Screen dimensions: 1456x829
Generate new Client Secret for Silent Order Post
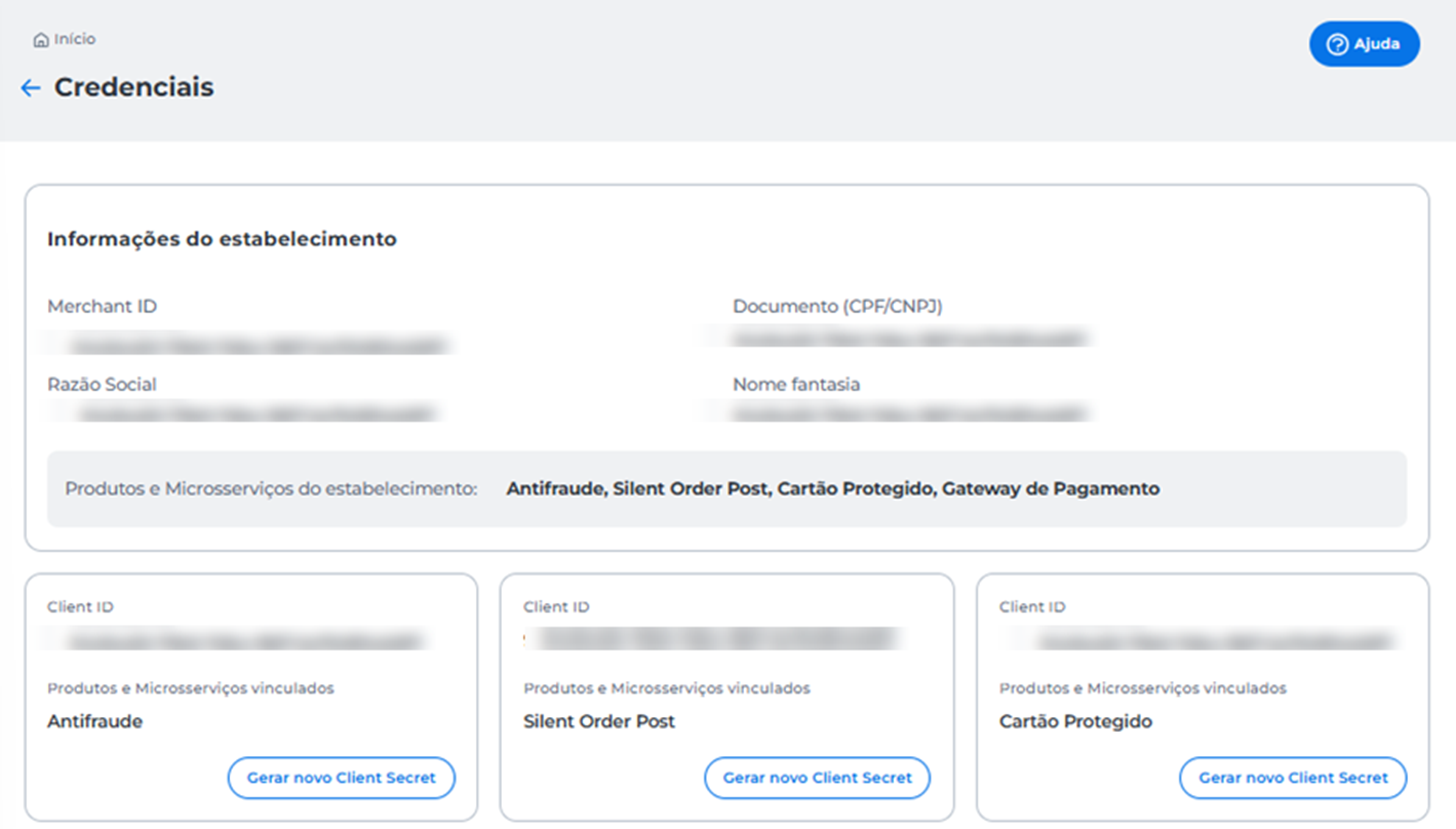click(x=817, y=778)
